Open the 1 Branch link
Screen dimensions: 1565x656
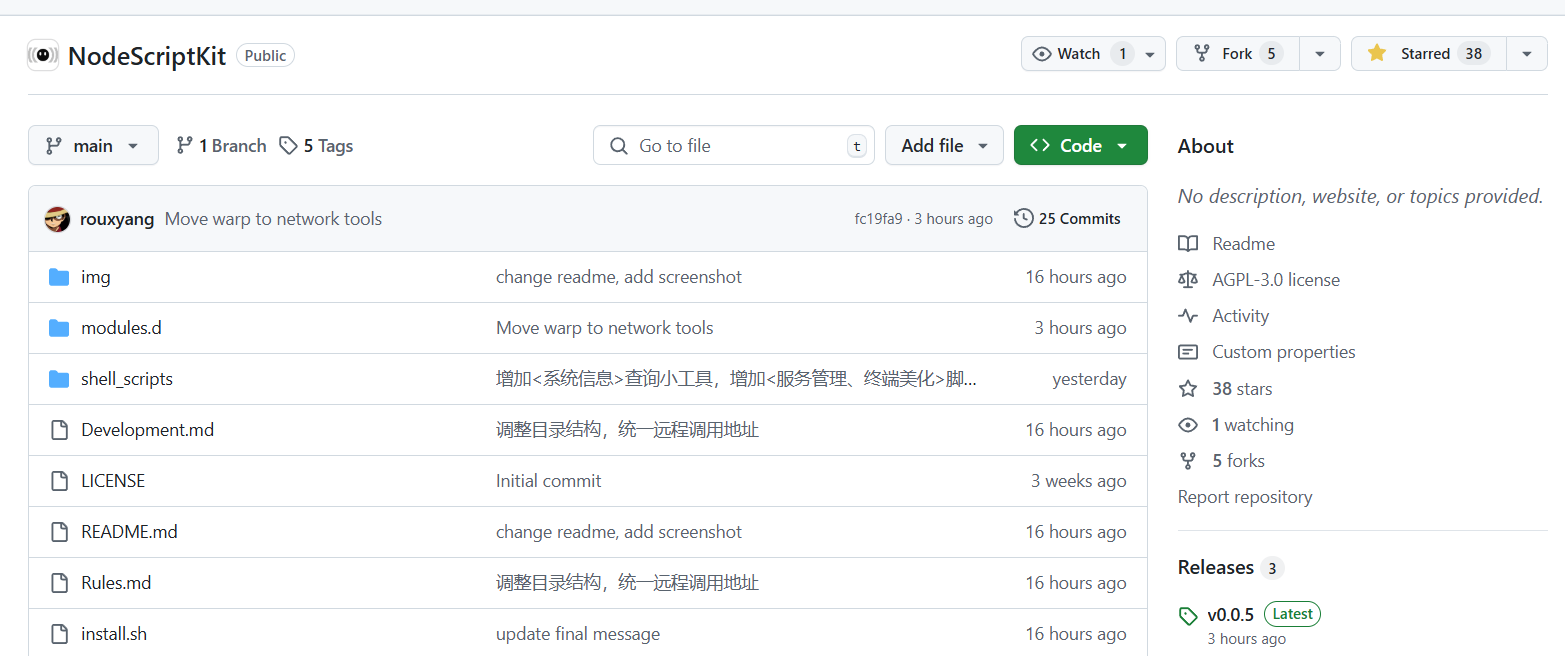(x=221, y=146)
